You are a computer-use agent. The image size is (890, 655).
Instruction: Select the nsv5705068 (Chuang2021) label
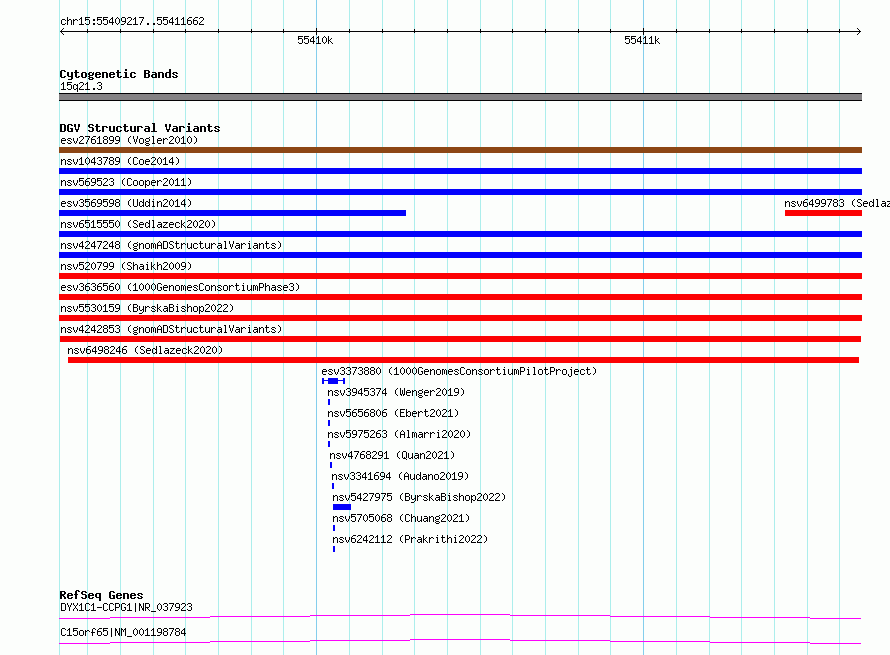click(x=401, y=518)
